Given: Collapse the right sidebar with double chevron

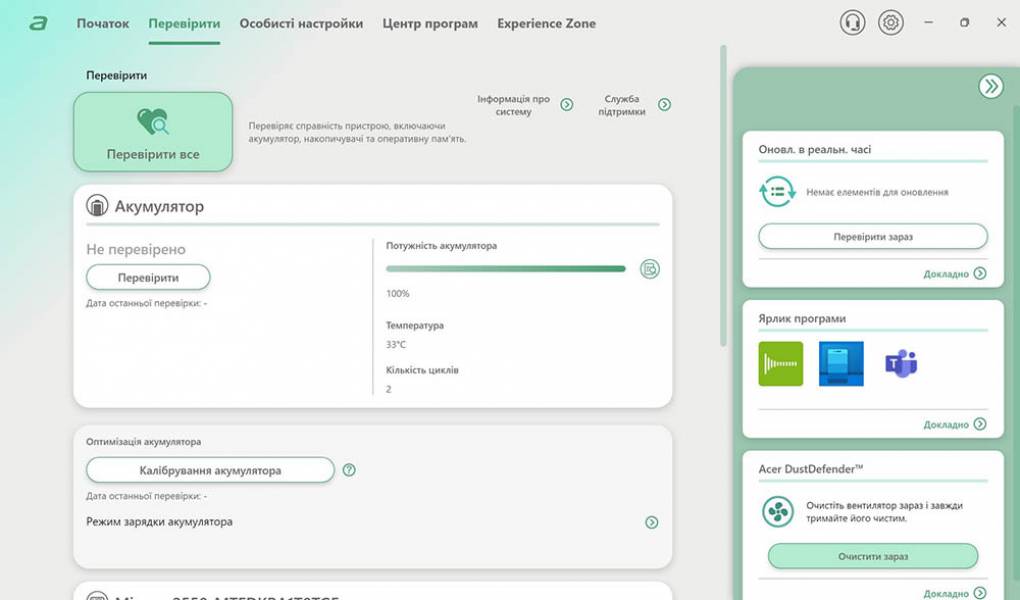Looking at the screenshot, I should 990,86.
